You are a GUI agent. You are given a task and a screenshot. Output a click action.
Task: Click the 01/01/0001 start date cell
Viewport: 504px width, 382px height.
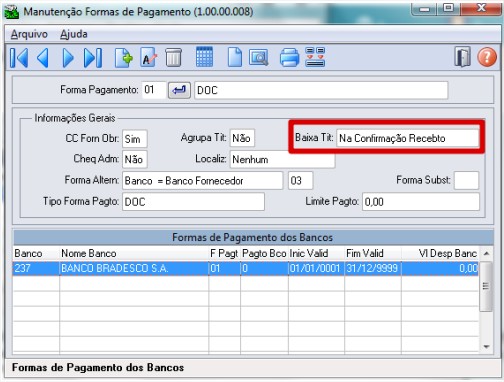pyautogui.click(x=316, y=268)
